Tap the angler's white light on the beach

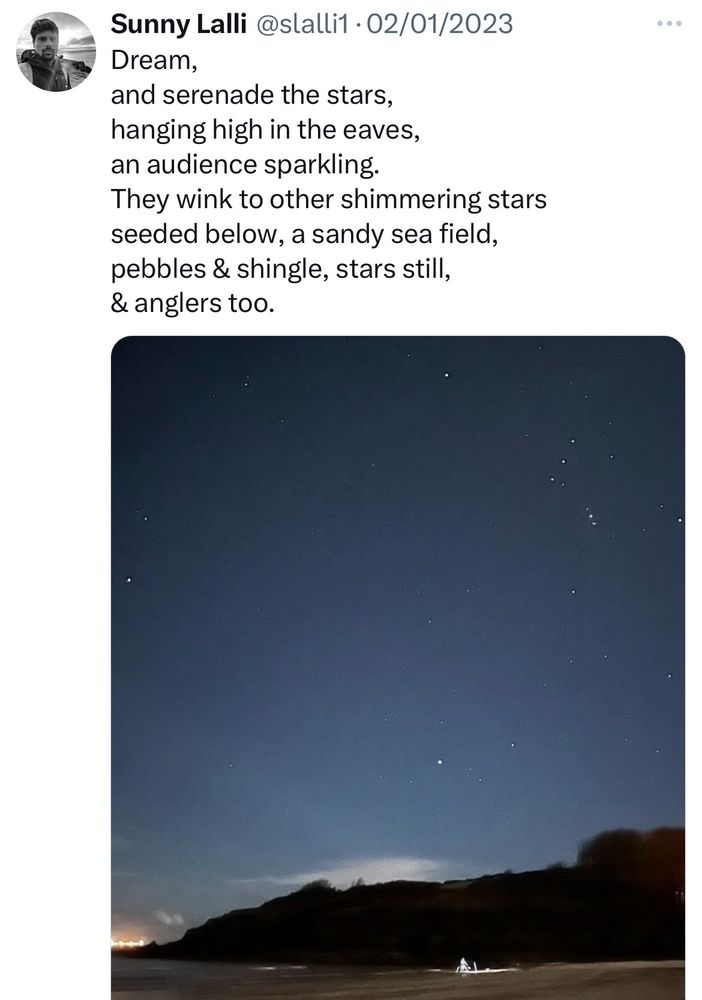pos(465,965)
